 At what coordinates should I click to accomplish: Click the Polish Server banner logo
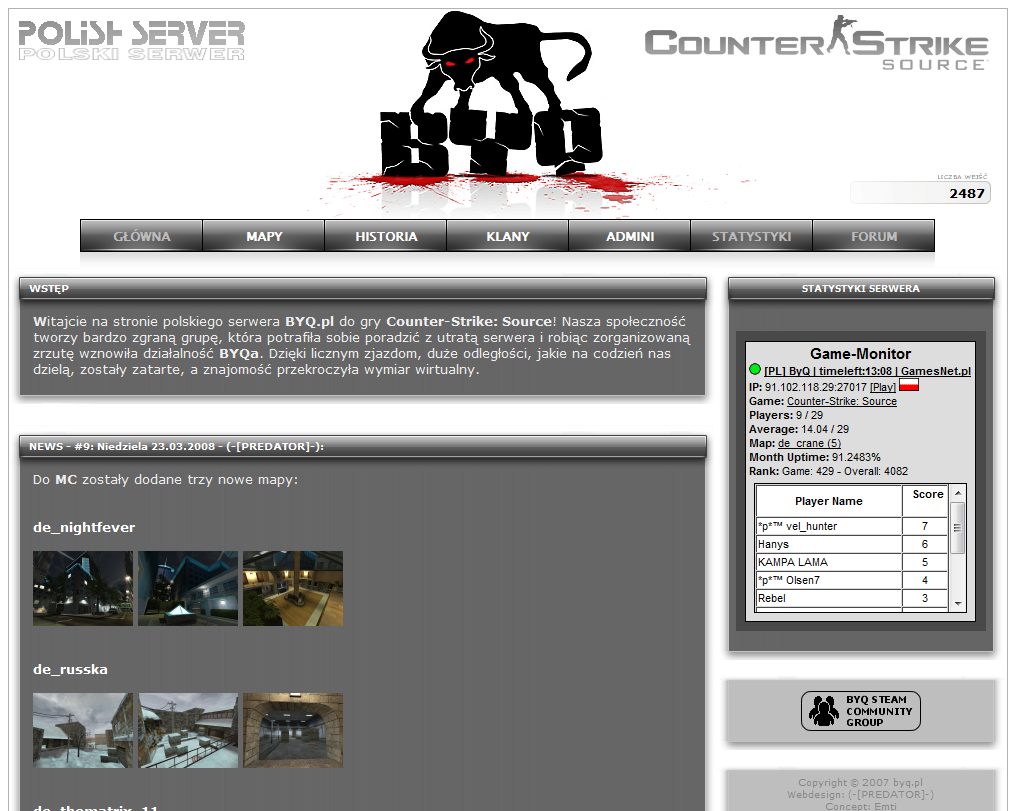point(131,40)
